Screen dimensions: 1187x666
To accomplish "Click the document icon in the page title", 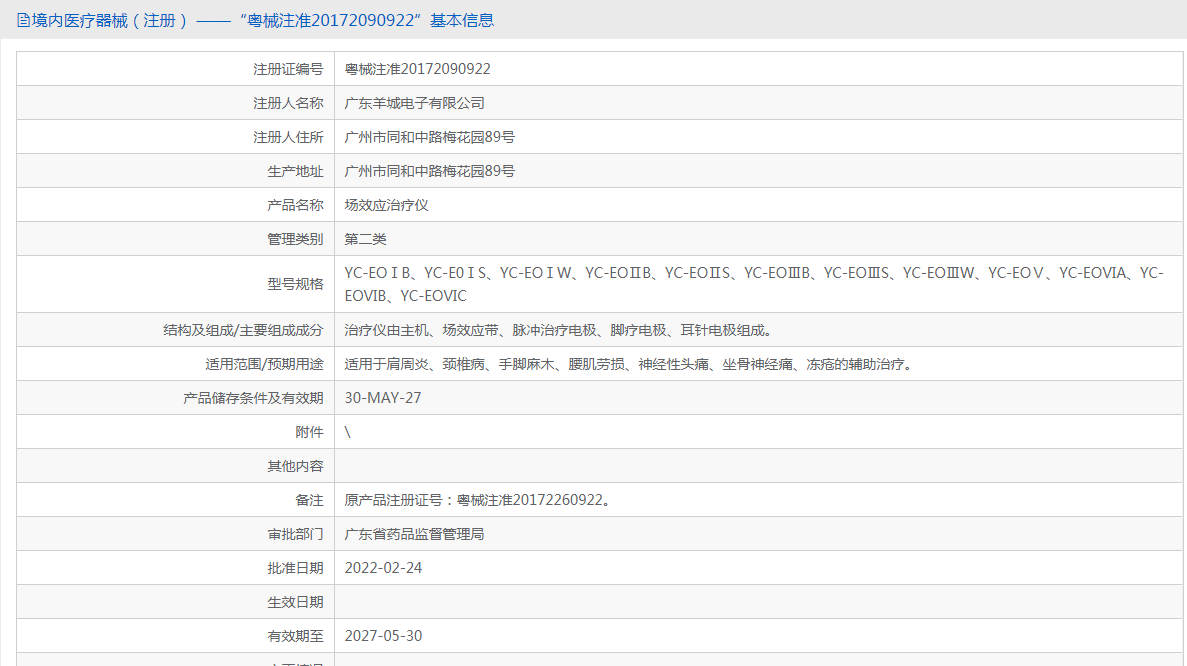I will click(x=23, y=20).
